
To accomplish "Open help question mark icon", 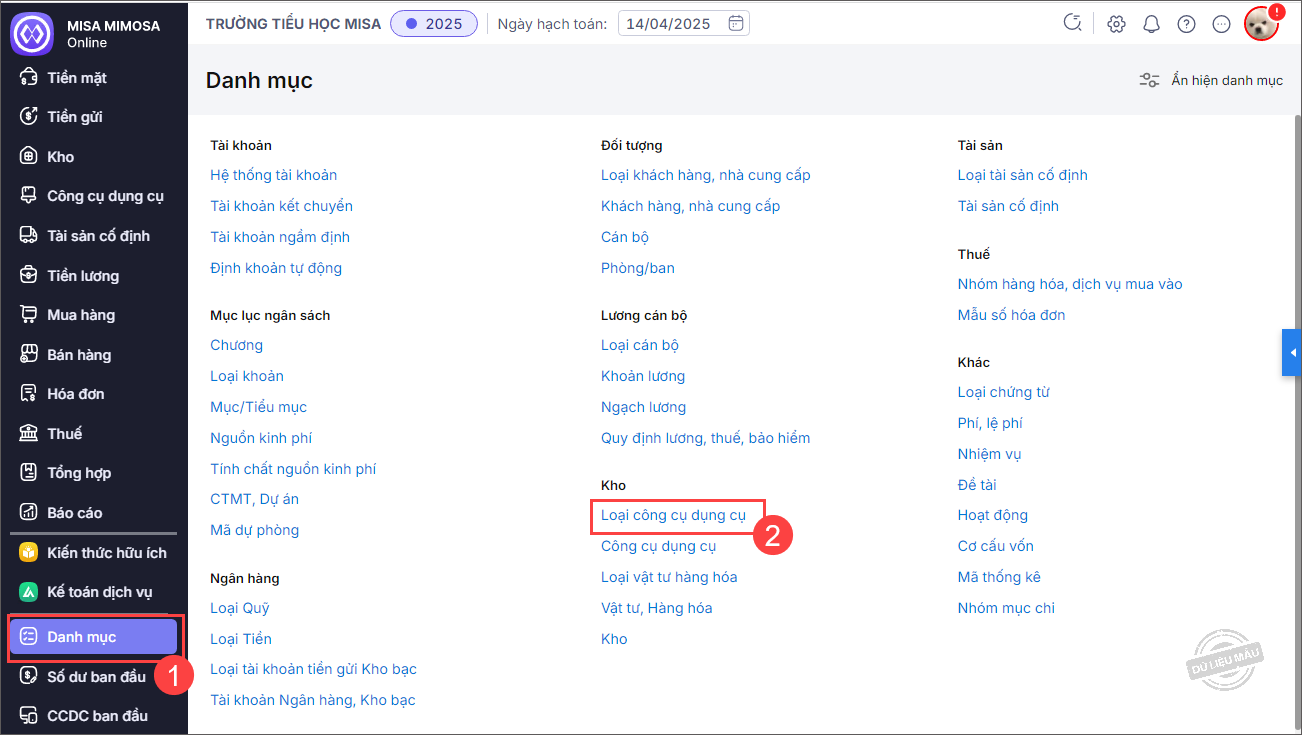I will click(1187, 24).
